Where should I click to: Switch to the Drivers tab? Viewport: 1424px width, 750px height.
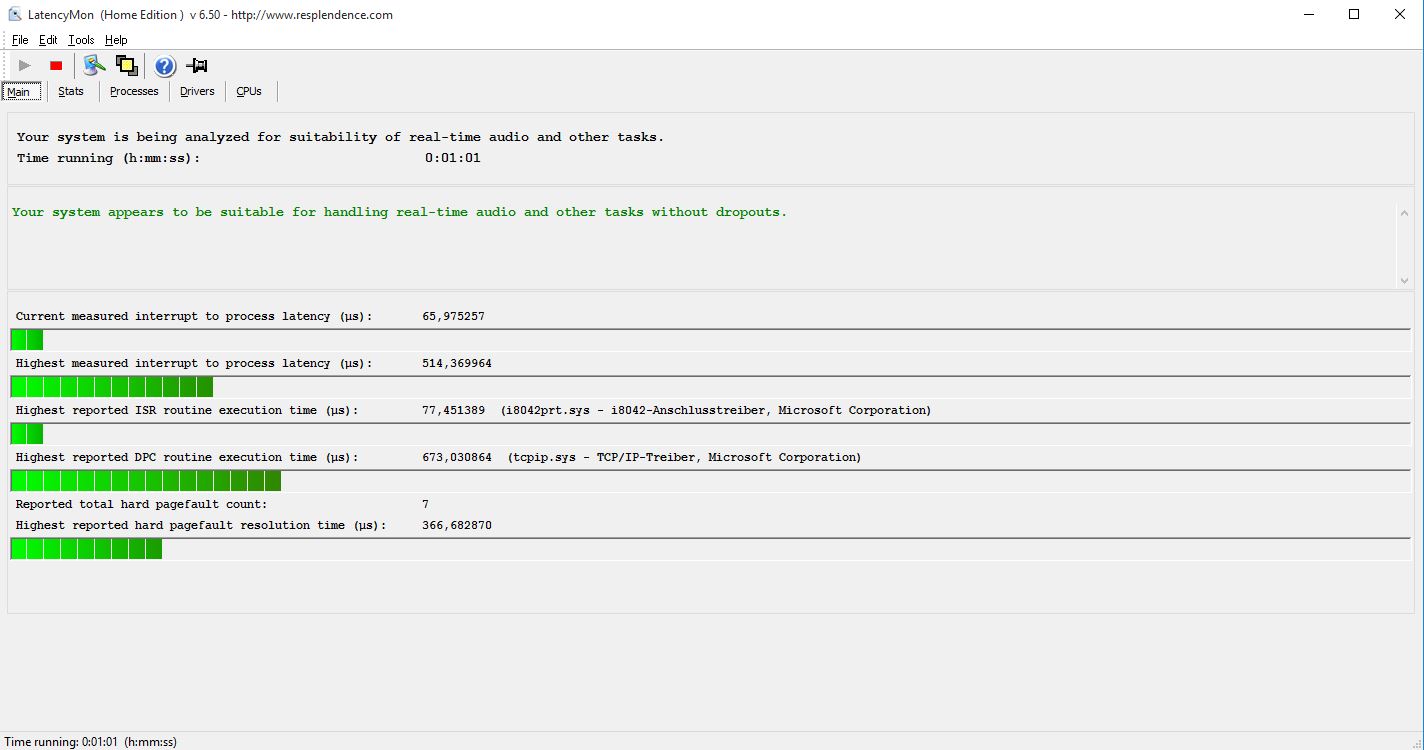point(197,91)
